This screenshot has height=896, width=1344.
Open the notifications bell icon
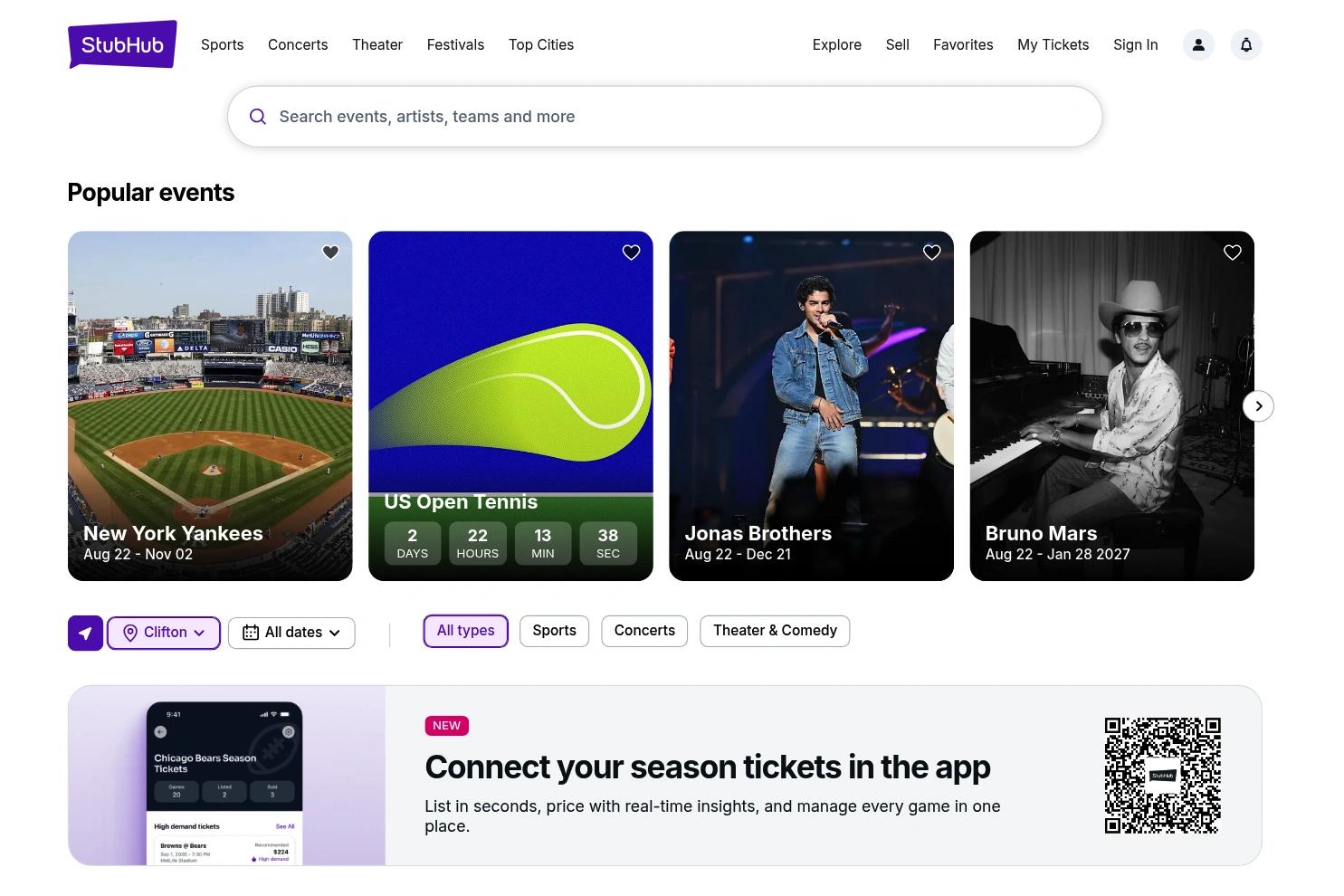point(1246,45)
